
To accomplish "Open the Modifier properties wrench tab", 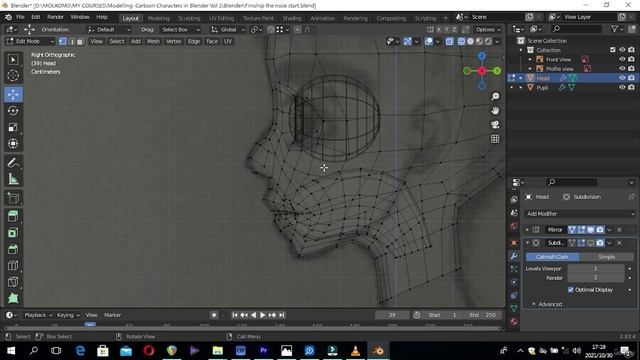I will point(514,256).
